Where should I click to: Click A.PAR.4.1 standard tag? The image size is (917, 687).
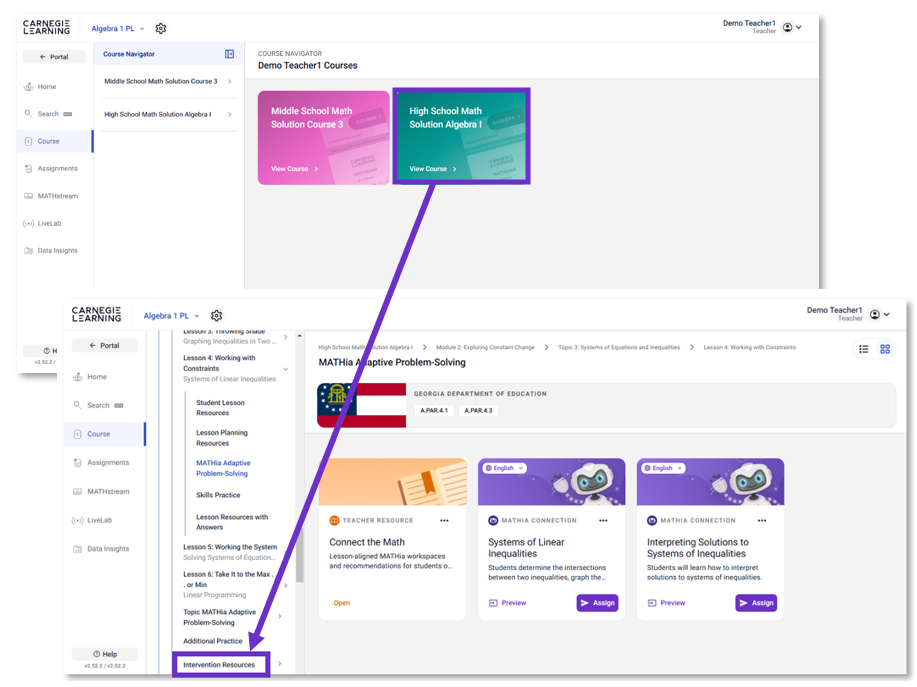[x=433, y=410]
